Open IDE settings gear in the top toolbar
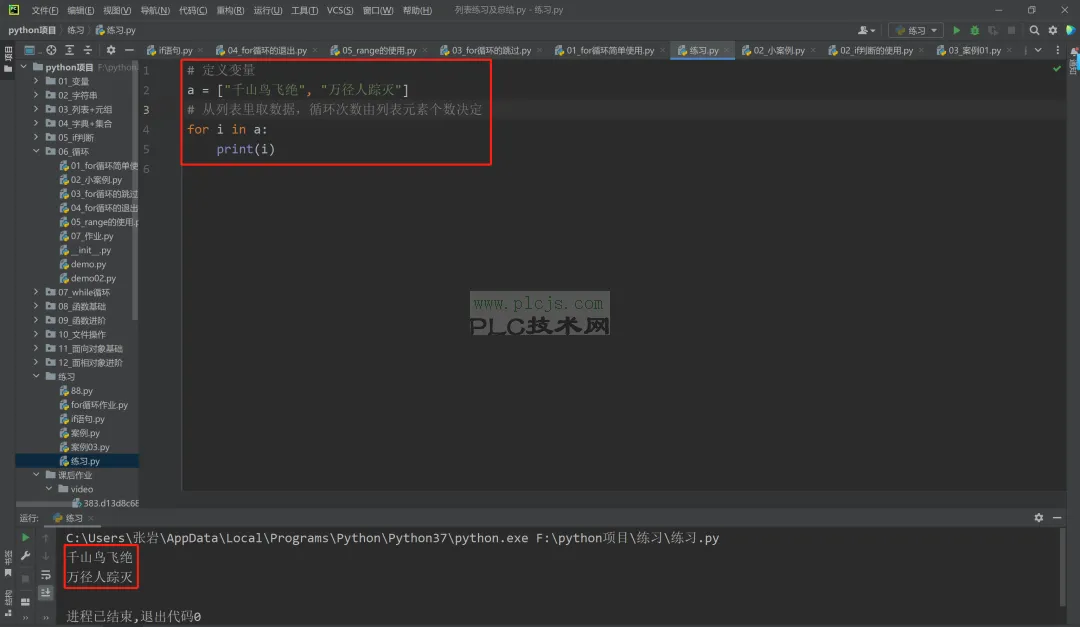 [x=1052, y=30]
